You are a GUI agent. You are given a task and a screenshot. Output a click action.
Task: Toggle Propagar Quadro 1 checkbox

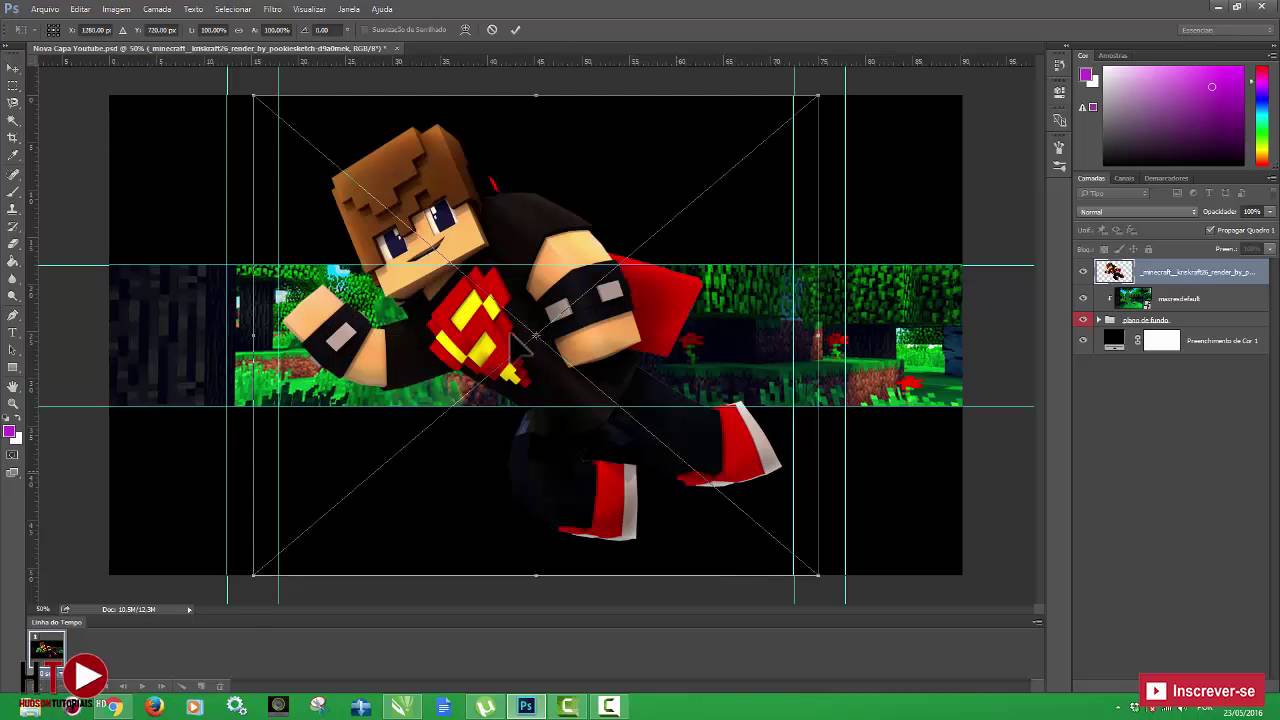point(1211,230)
